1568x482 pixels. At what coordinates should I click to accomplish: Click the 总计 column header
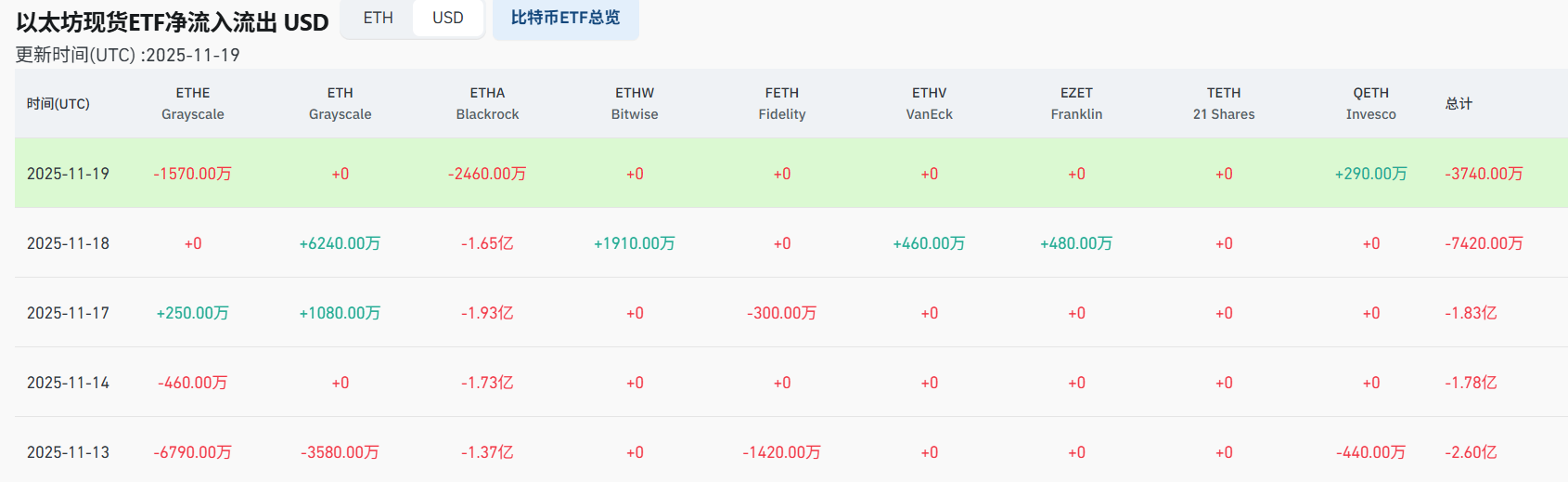click(x=1459, y=103)
